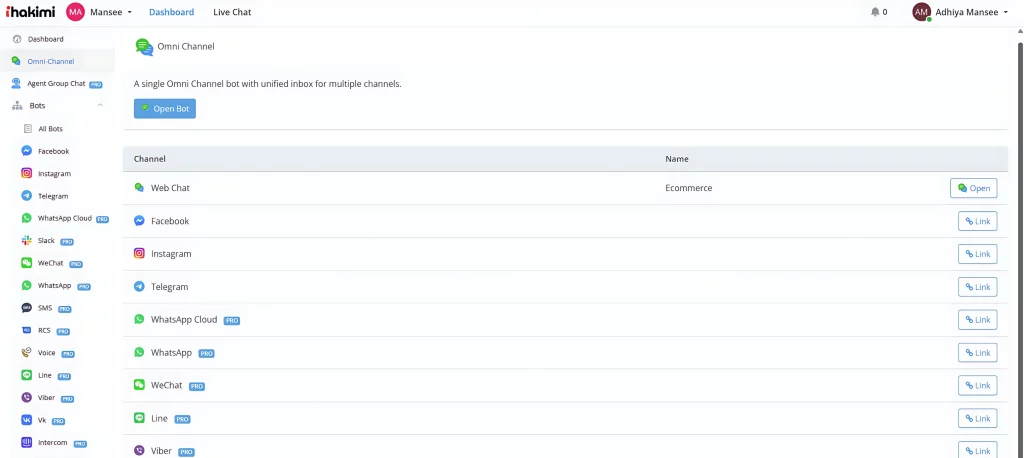Click the Line PRO badge in table
Viewport: 1024px width, 458px height.
(182, 419)
